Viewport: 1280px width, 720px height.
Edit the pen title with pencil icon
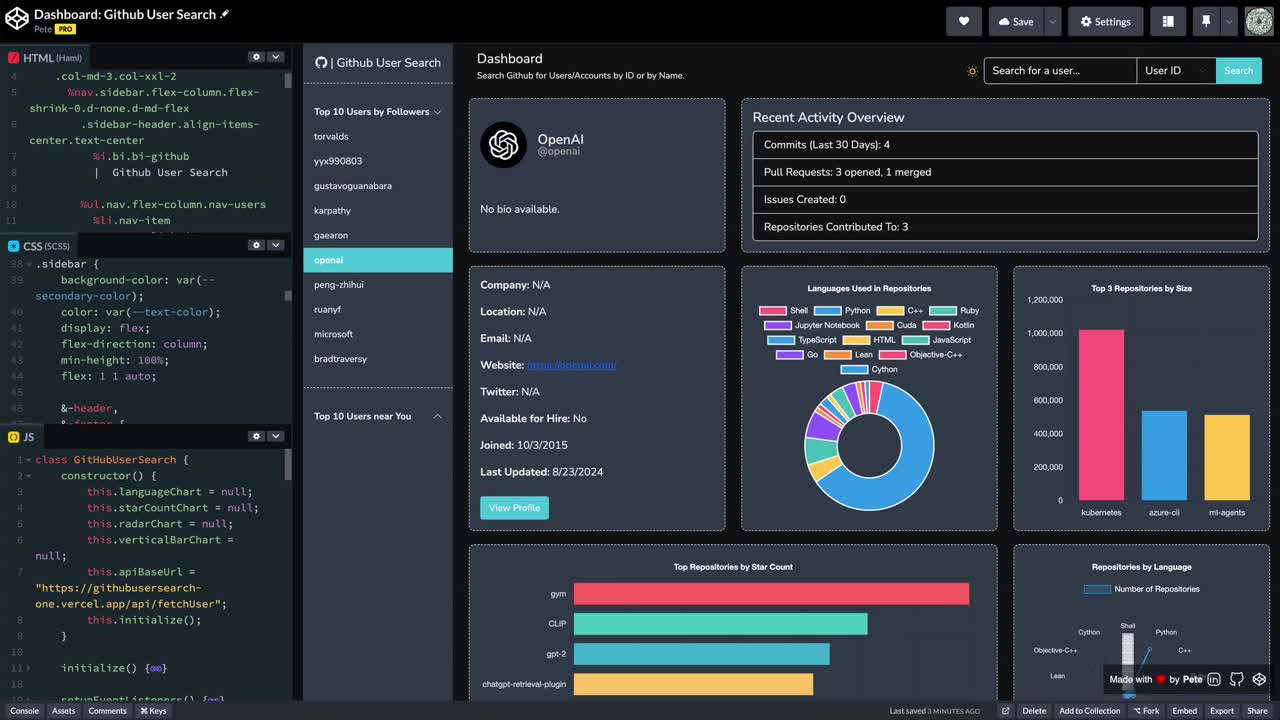(x=225, y=14)
